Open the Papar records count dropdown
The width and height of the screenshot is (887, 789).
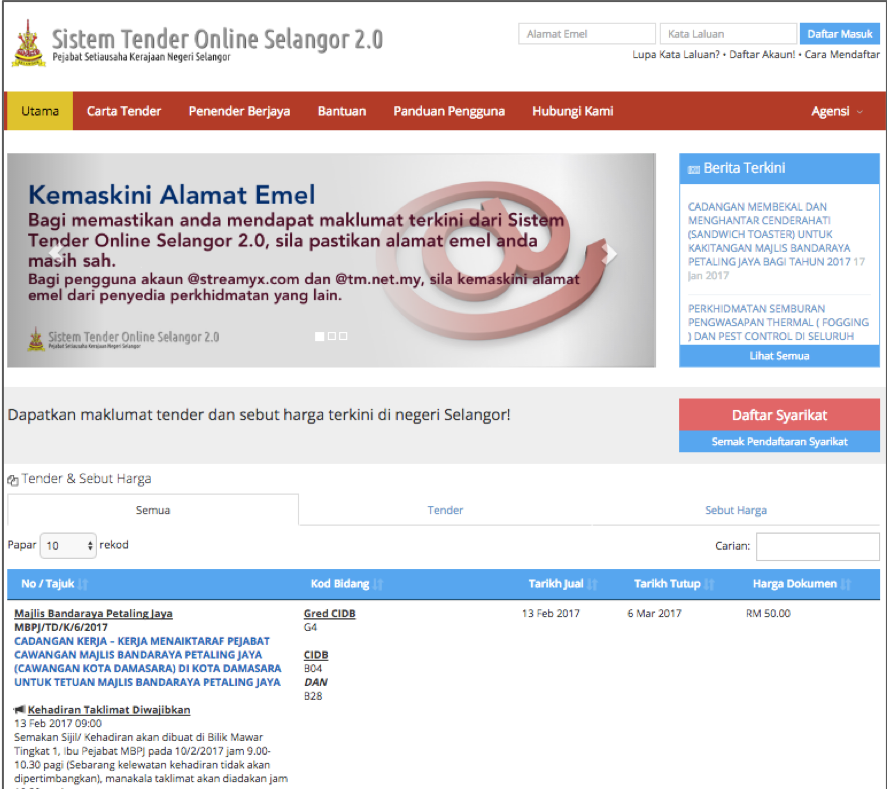(68, 546)
